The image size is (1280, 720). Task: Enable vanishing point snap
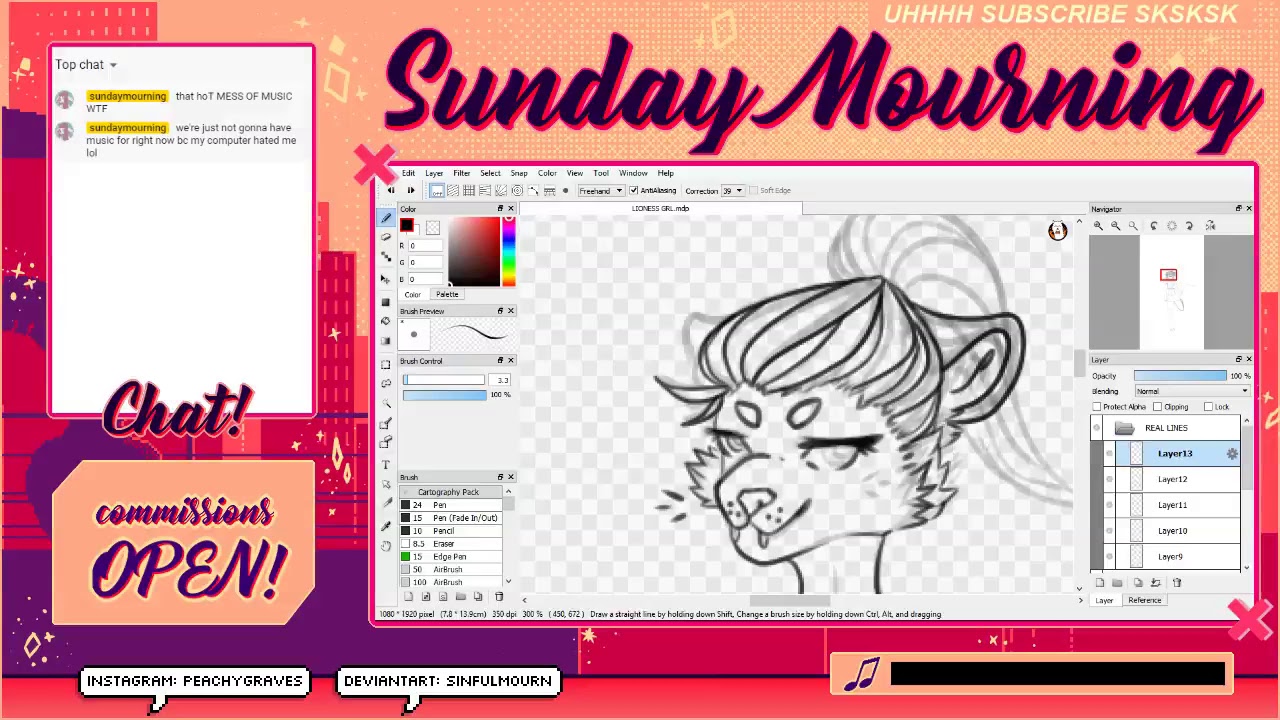pyautogui.click(x=485, y=190)
